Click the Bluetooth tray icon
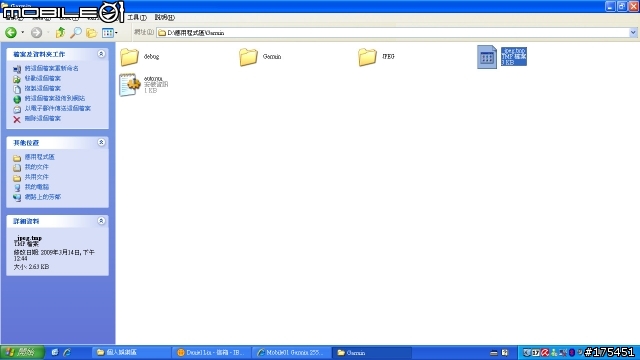Screen dimensions: 640x360 pyautogui.click(x=572, y=352)
